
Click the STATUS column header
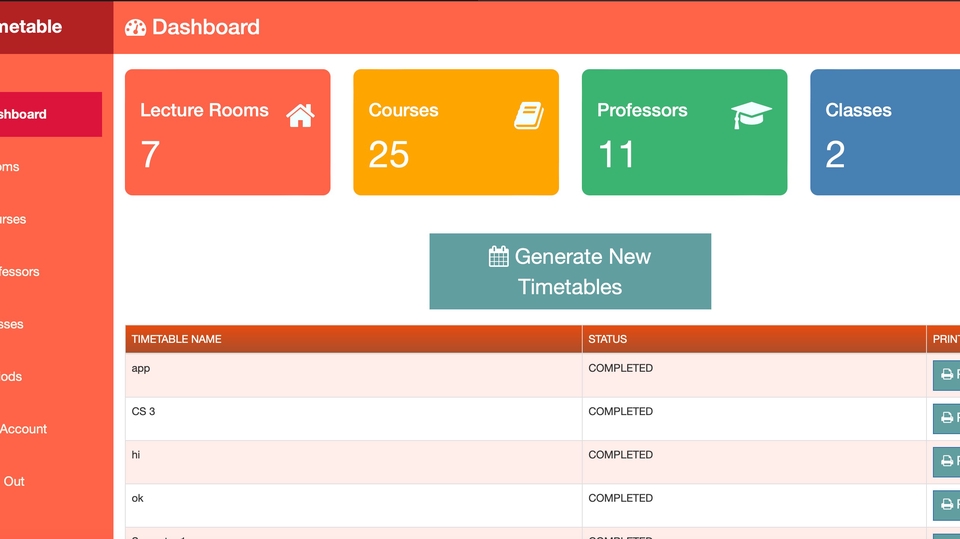coord(754,339)
